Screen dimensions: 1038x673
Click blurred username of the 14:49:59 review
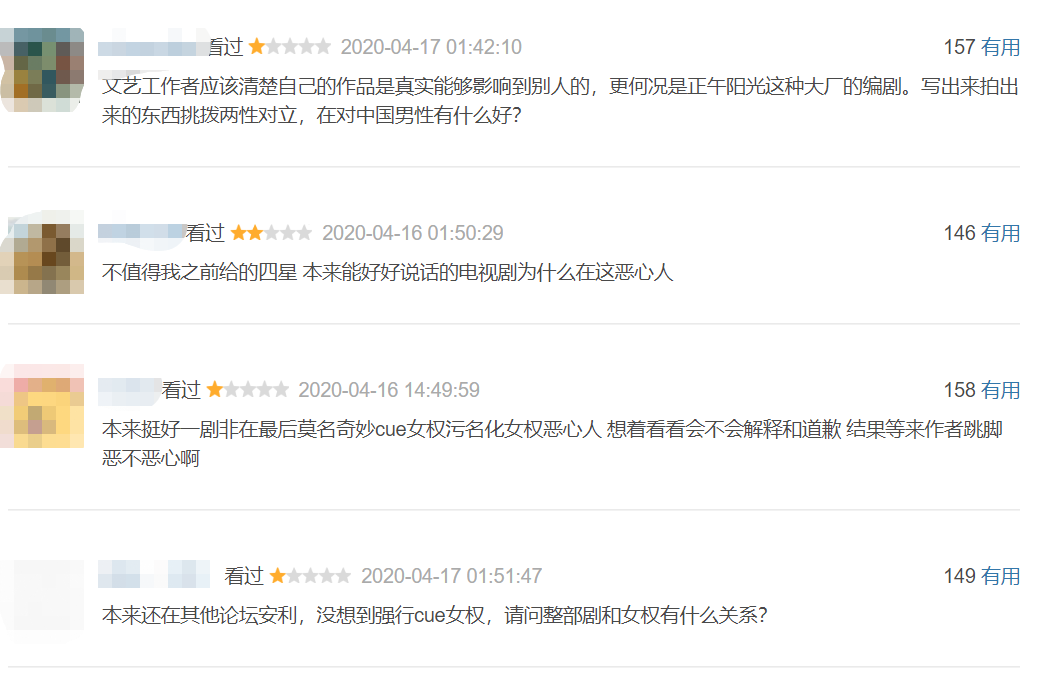coord(130,390)
